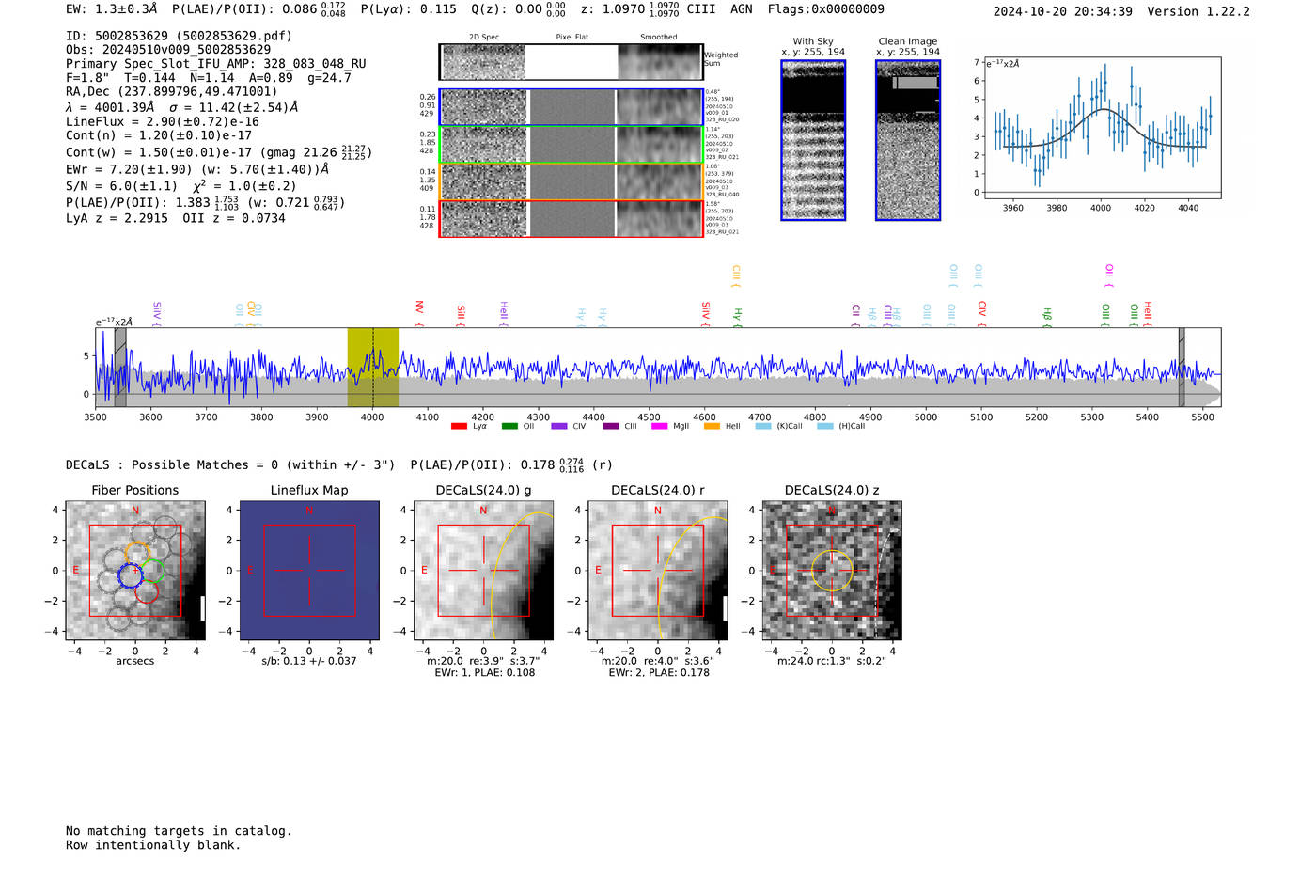Click the 2024-10-20 20:34:39 timestamp

click(1062, 11)
